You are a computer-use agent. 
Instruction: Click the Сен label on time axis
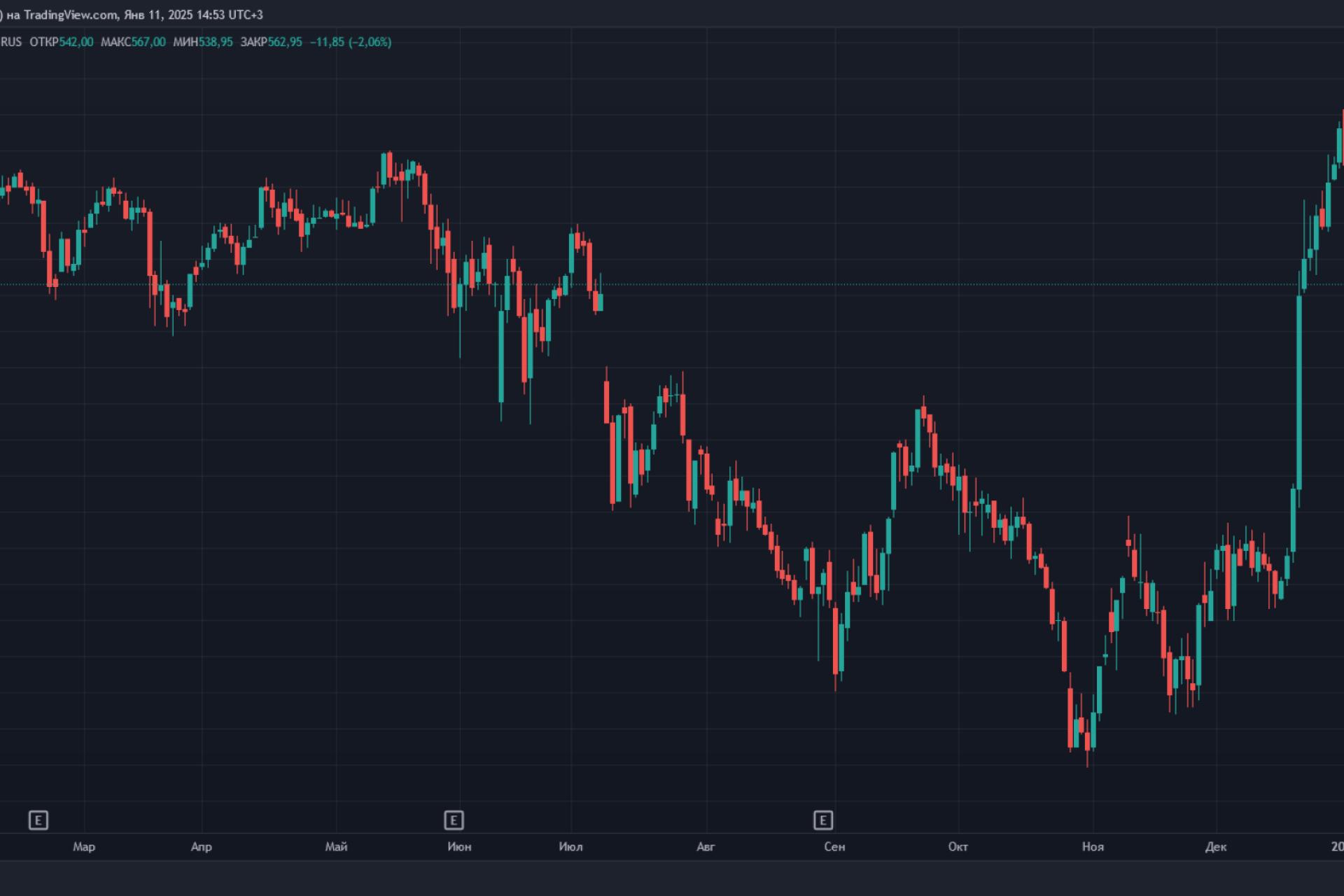click(834, 847)
